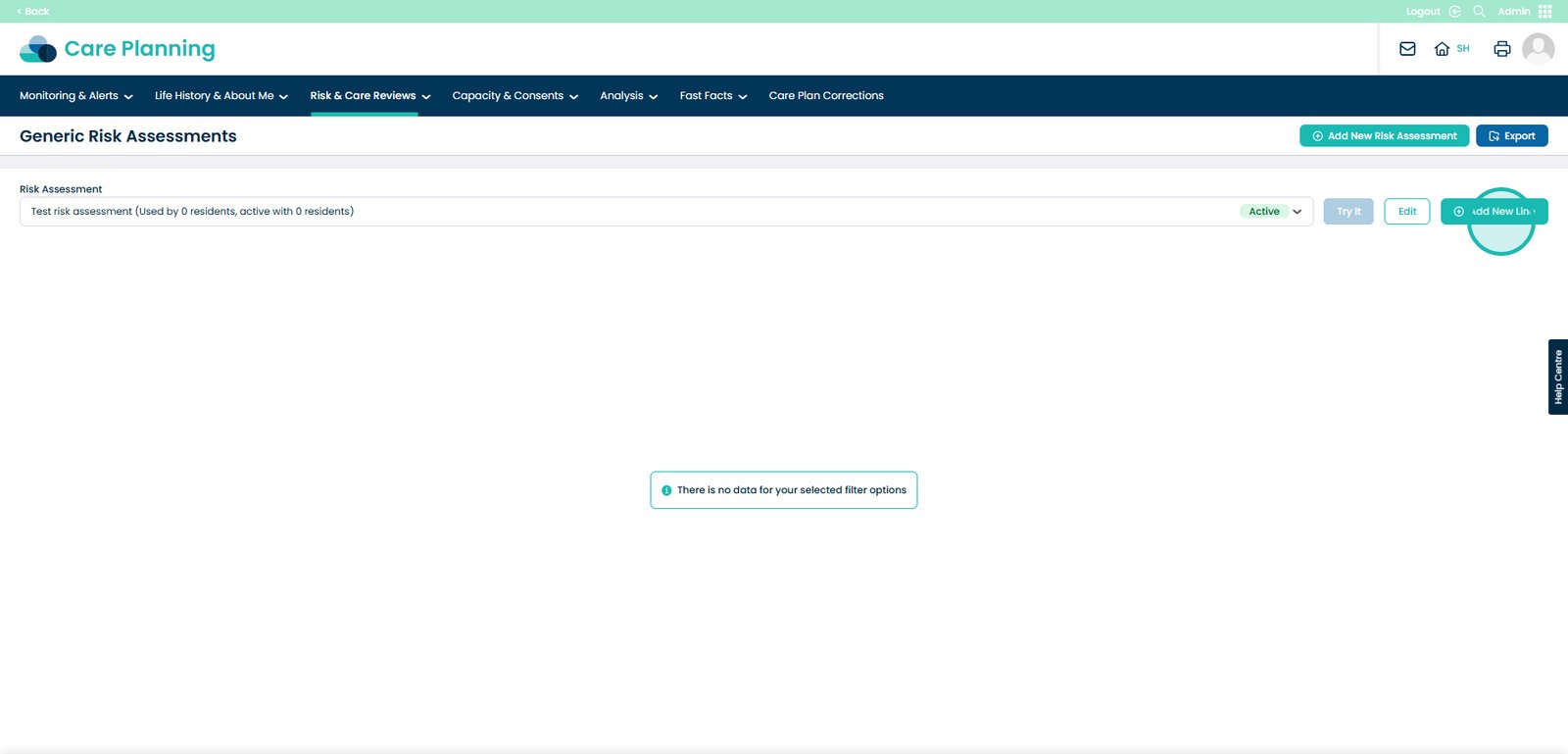
Task: Open Care Plan Corrections tab
Action: pos(826,96)
